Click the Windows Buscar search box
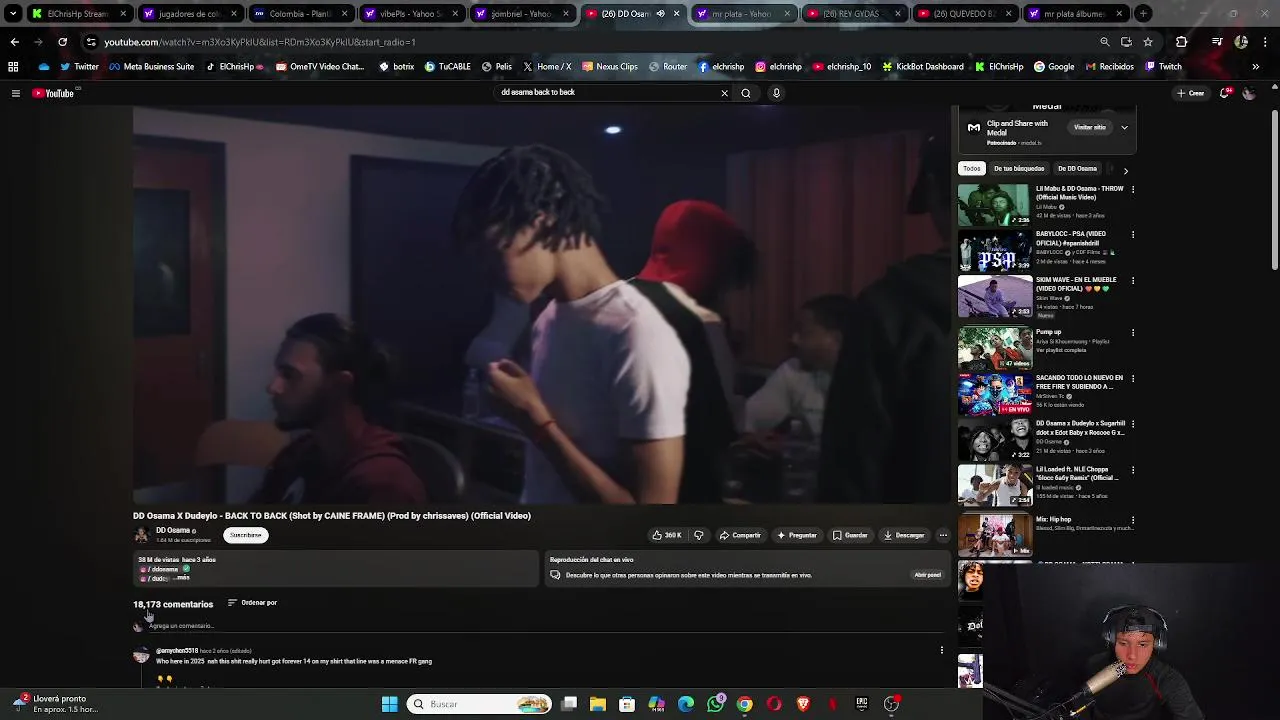The height and width of the screenshot is (720, 1280). click(480, 704)
